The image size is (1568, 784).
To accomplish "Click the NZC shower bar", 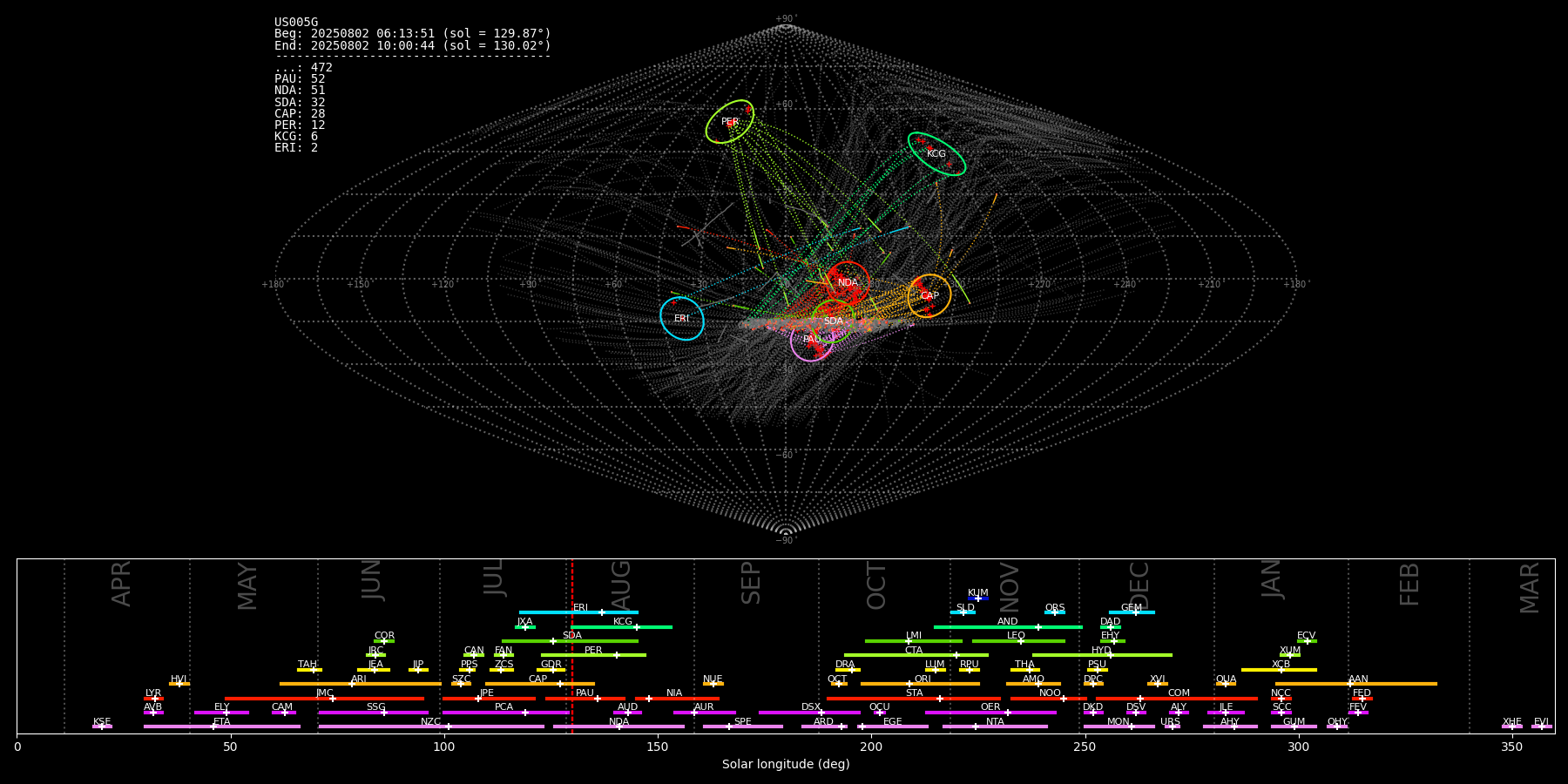I will click(431, 727).
